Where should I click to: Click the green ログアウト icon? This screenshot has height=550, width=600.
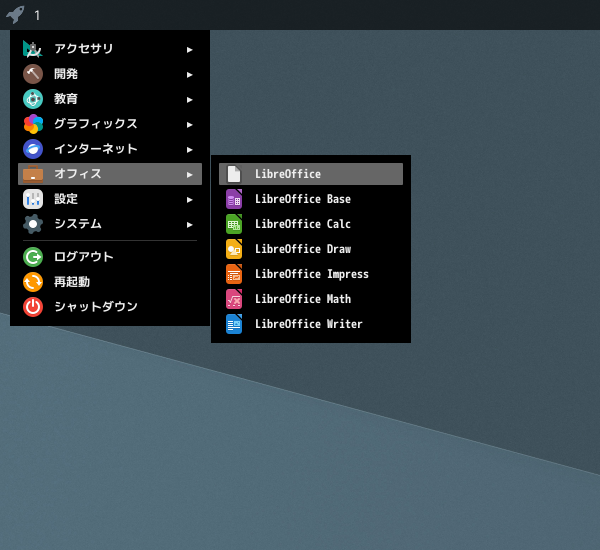tap(33, 257)
